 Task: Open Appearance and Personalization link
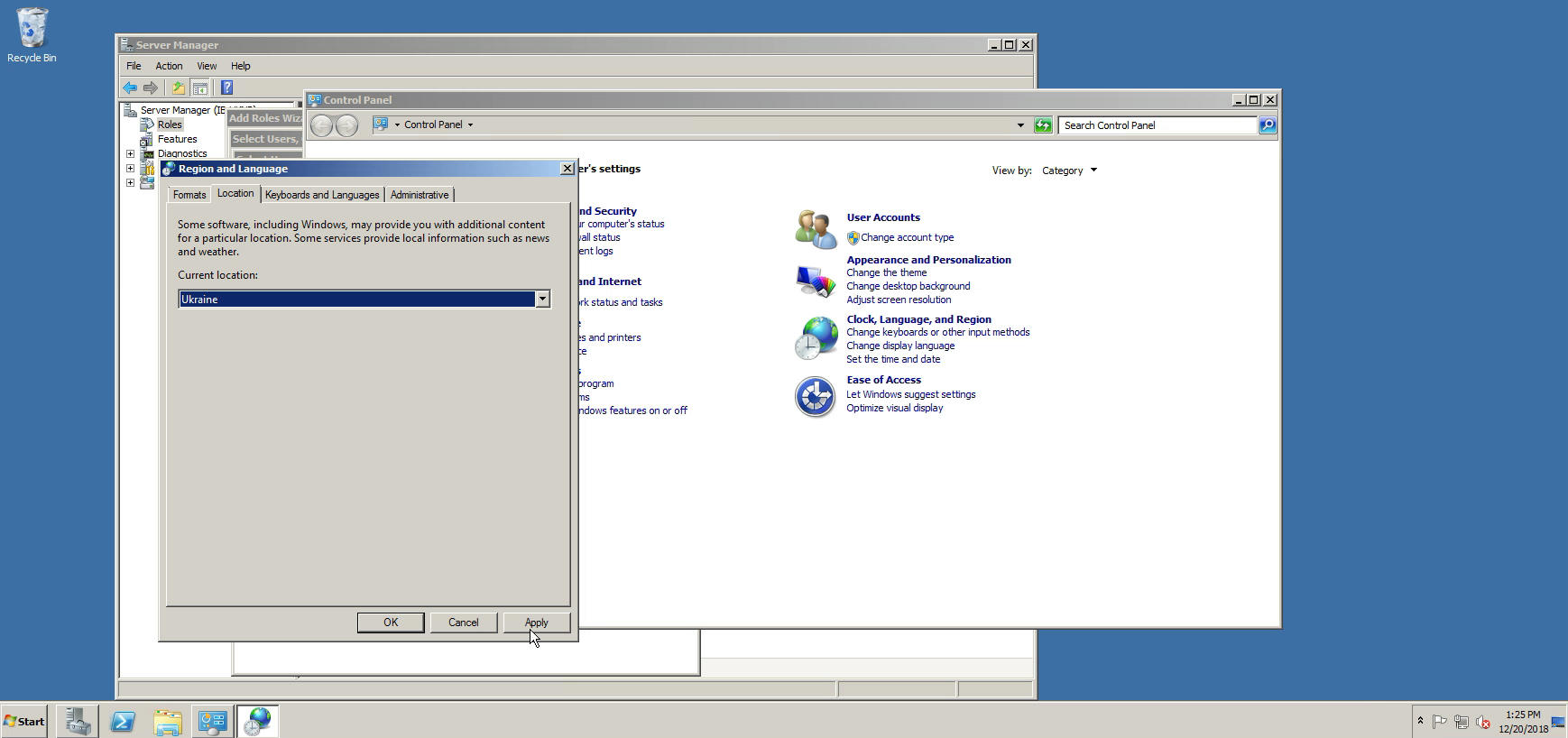click(928, 260)
